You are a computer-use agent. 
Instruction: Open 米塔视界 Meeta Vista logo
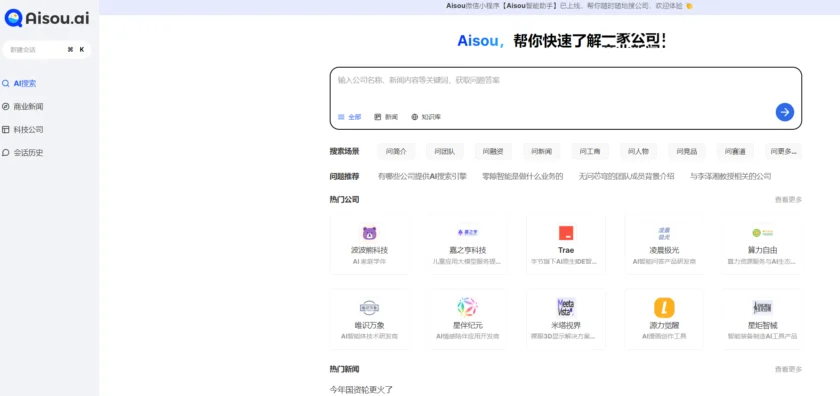click(566, 308)
